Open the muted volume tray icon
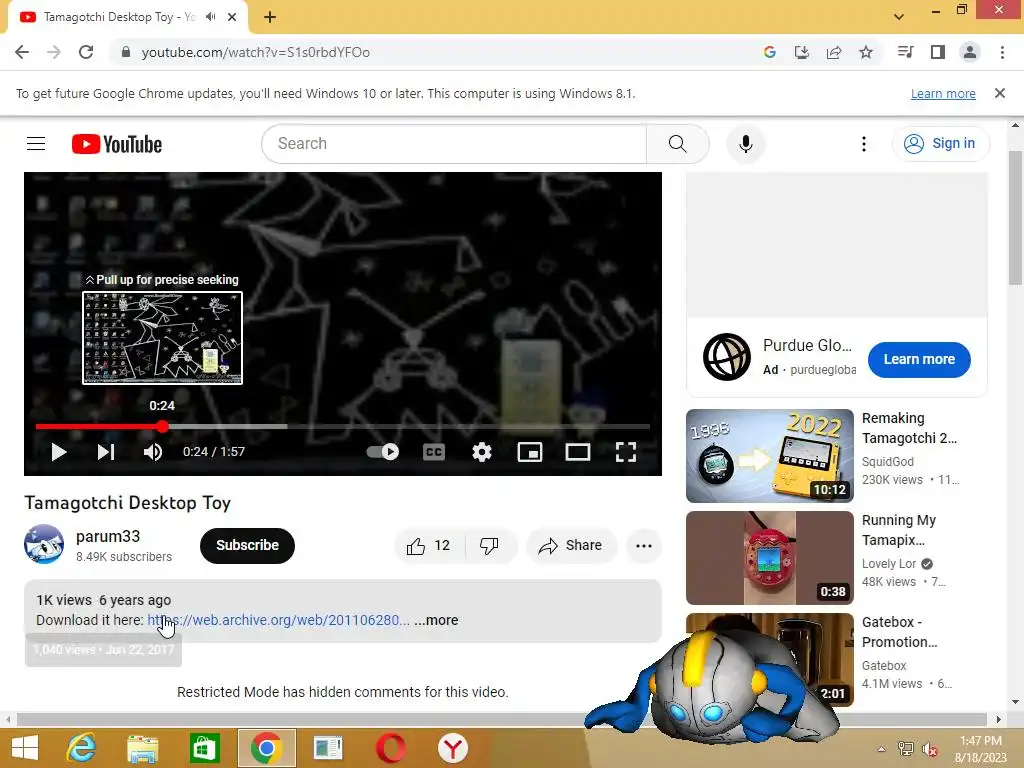1024x768 pixels. (929, 749)
